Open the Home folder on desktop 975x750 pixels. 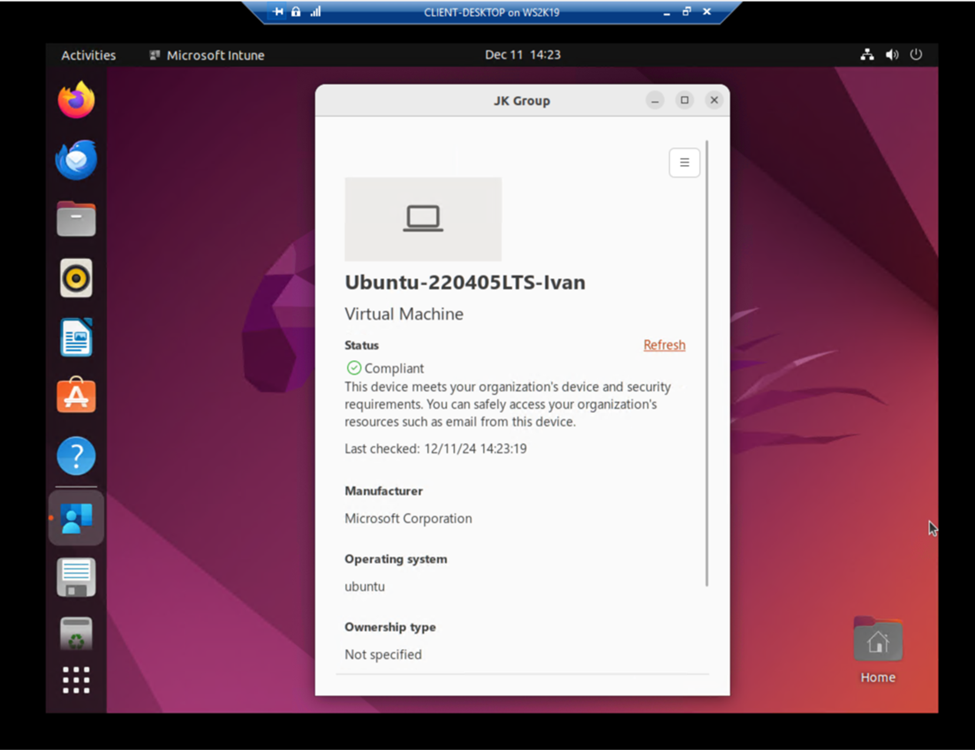(x=878, y=650)
